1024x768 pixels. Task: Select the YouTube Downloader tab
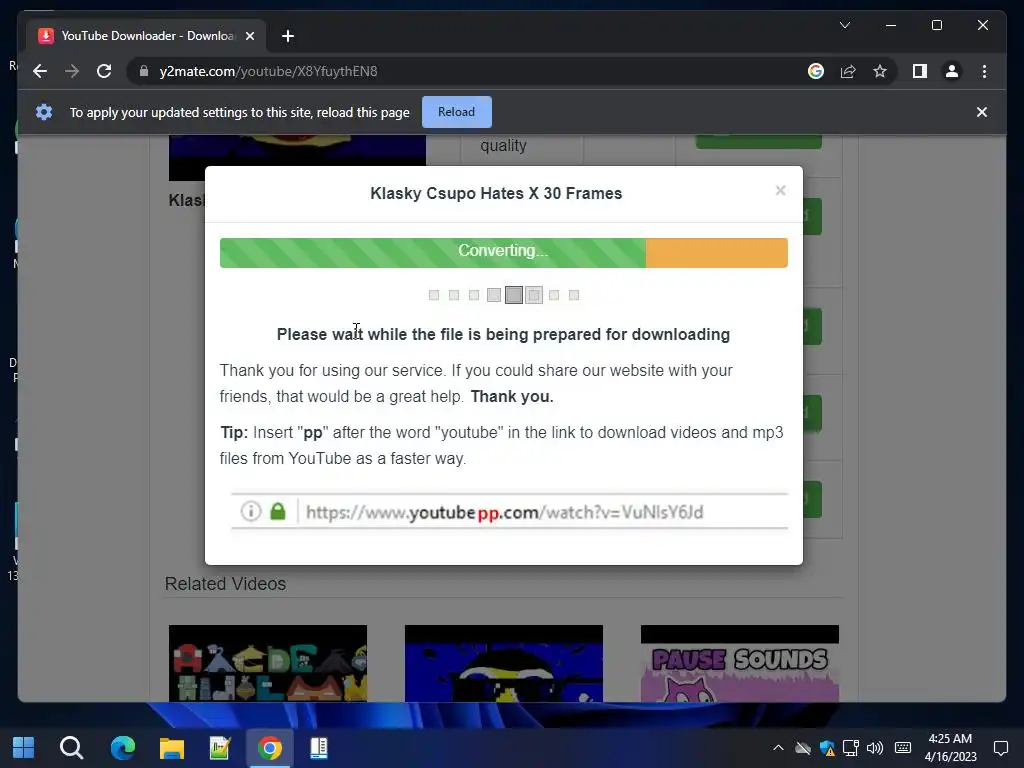(x=147, y=36)
